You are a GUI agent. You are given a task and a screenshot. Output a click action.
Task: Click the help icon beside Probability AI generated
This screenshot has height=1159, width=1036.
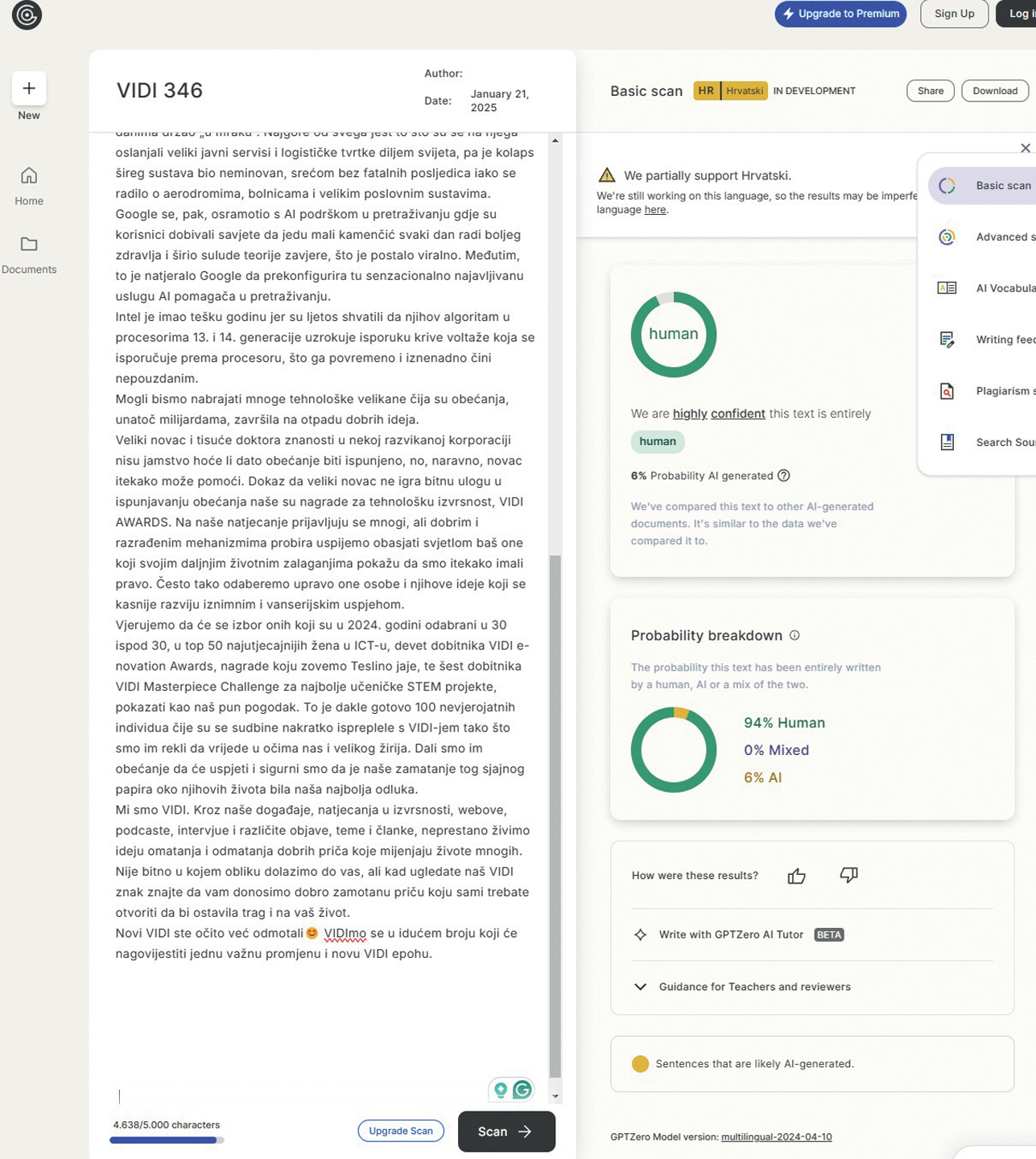(x=783, y=476)
